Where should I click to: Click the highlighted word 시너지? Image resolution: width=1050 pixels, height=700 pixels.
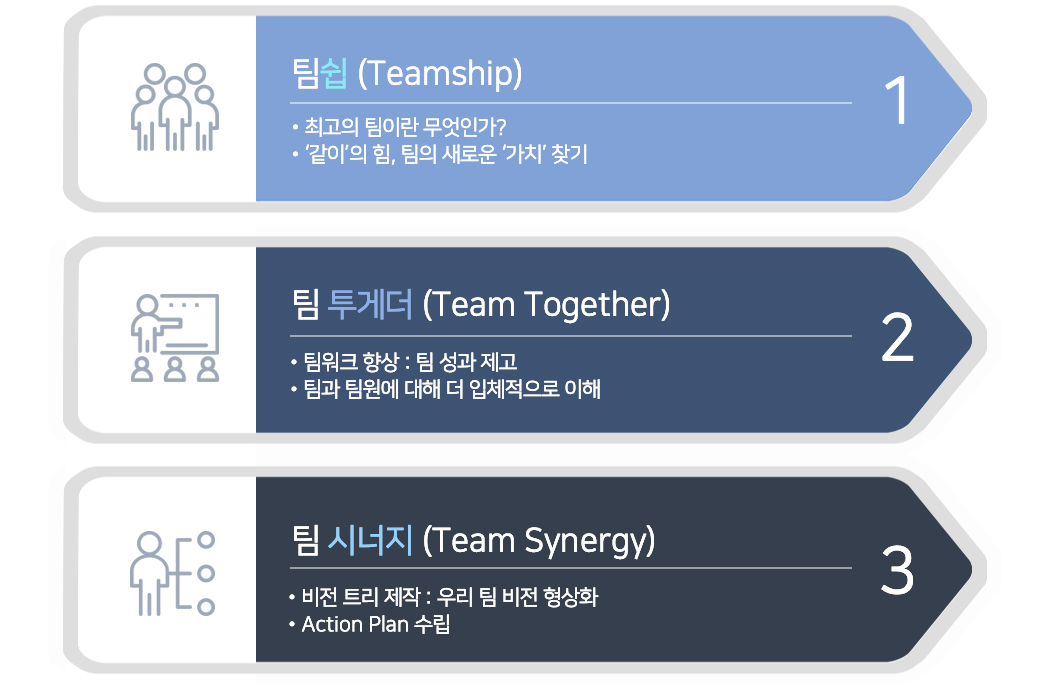coord(370,540)
